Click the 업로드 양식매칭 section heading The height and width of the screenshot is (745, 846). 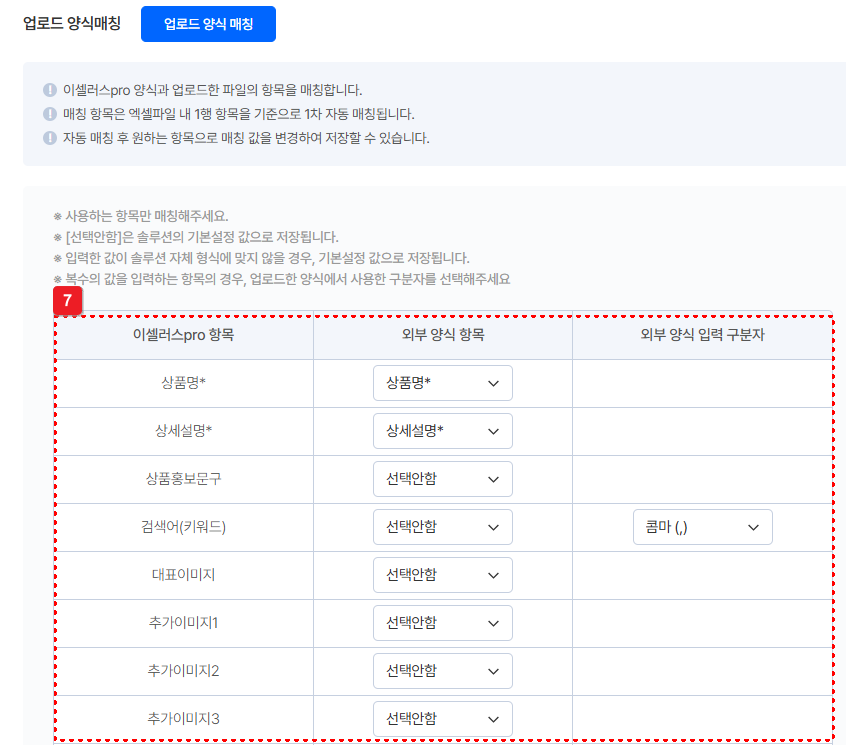[x=72, y=23]
